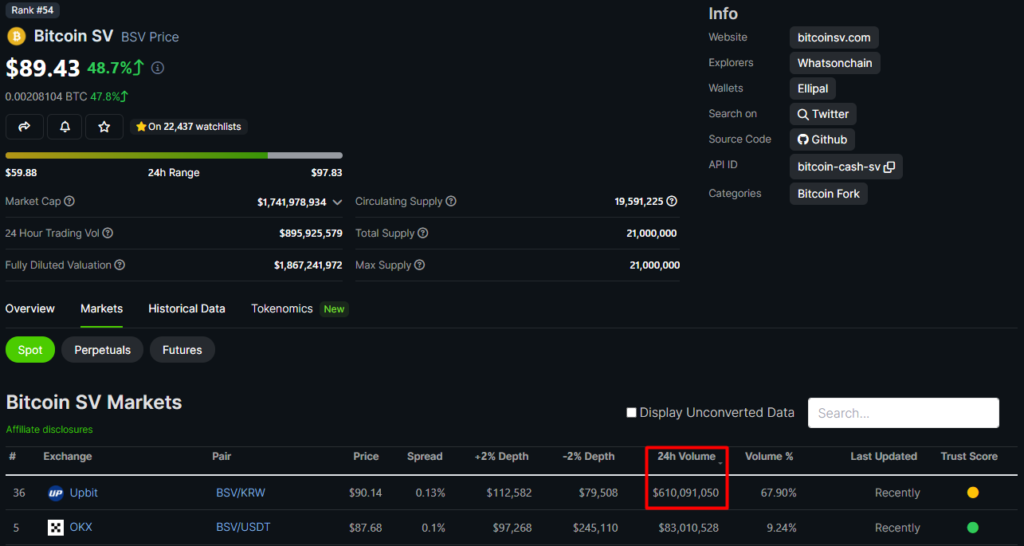1024x546 pixels.
Task: Sort by the Exchange column header
Action: (x=67, y=457)
